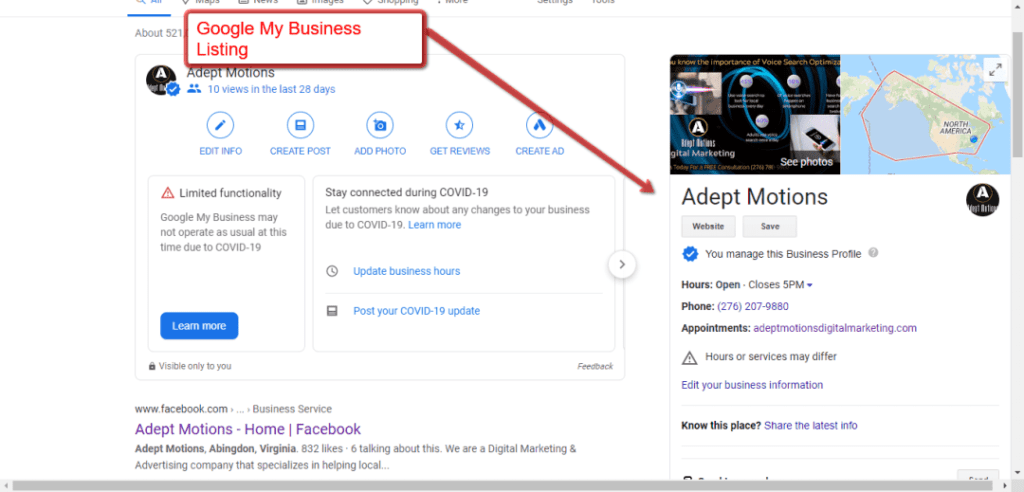Screen dimensions: 1024x492
Task: Open 10 views in the last 28 days
Action: [x=272, y=89]
